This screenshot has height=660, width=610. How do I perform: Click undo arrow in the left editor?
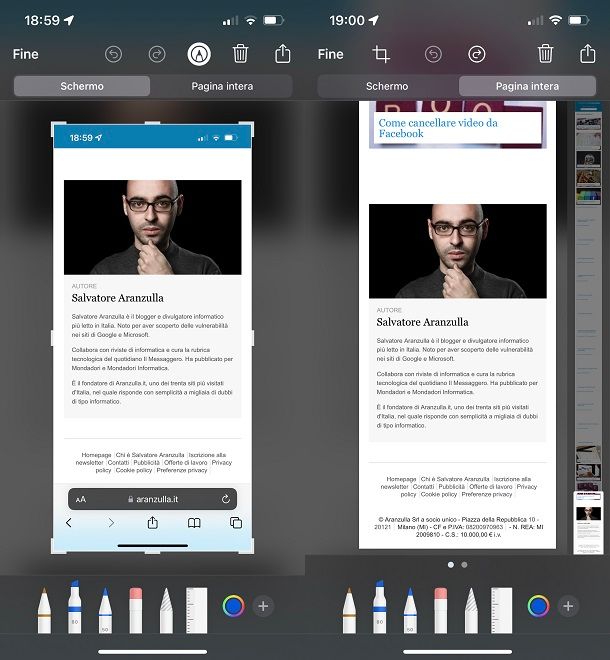click(x=113, y=54)
